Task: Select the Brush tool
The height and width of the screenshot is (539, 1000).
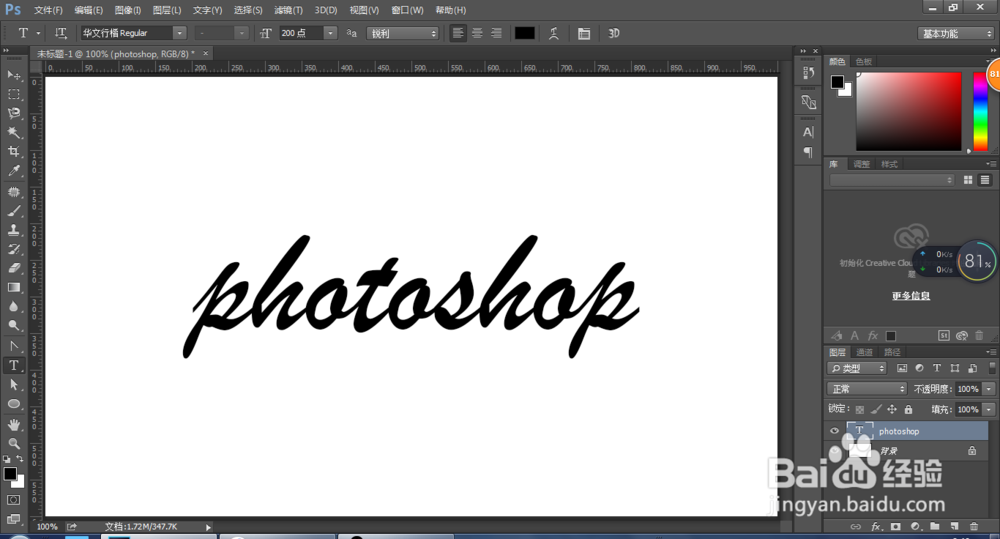Action: [13, 211]
